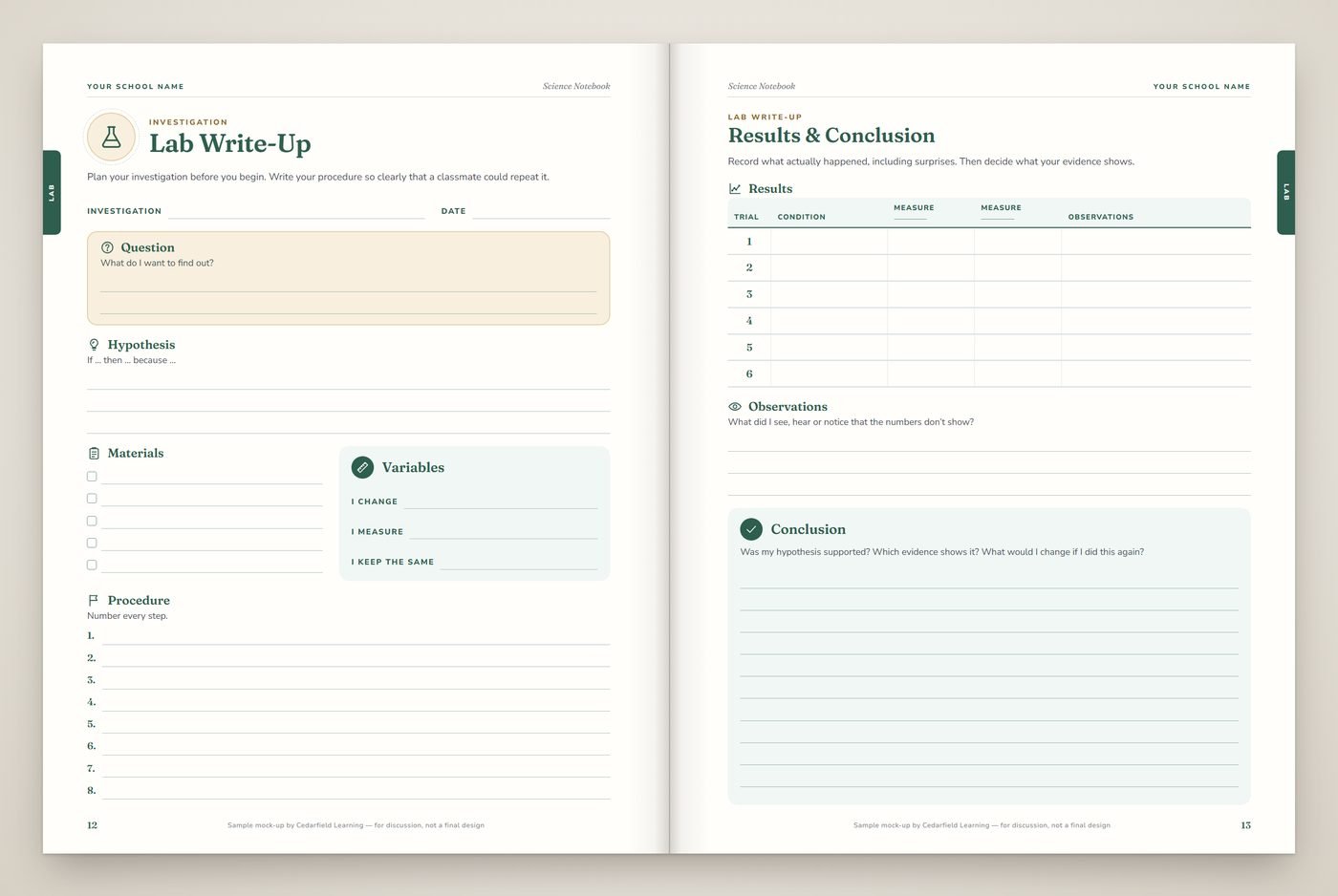Image resolution: width=1338 pixels, height=896 pixels.
Task: Click the flask icon beside Lab Write-Up
Action: 112,138
